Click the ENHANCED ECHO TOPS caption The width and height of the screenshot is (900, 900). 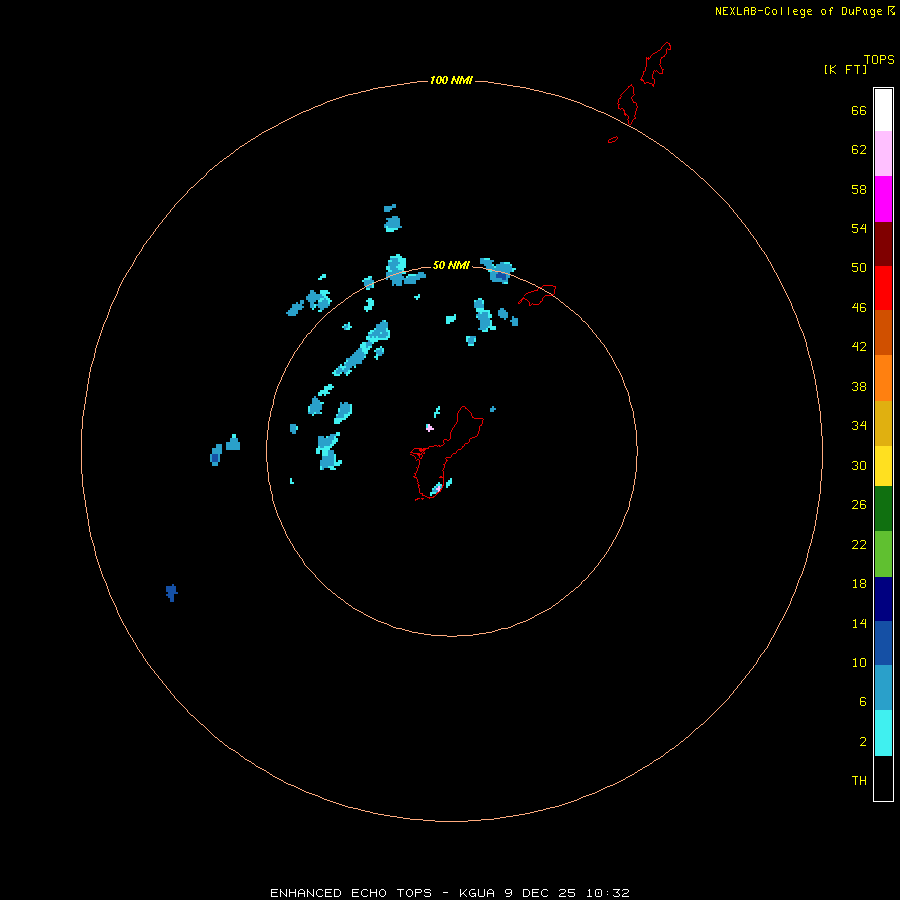coord(351,893)
